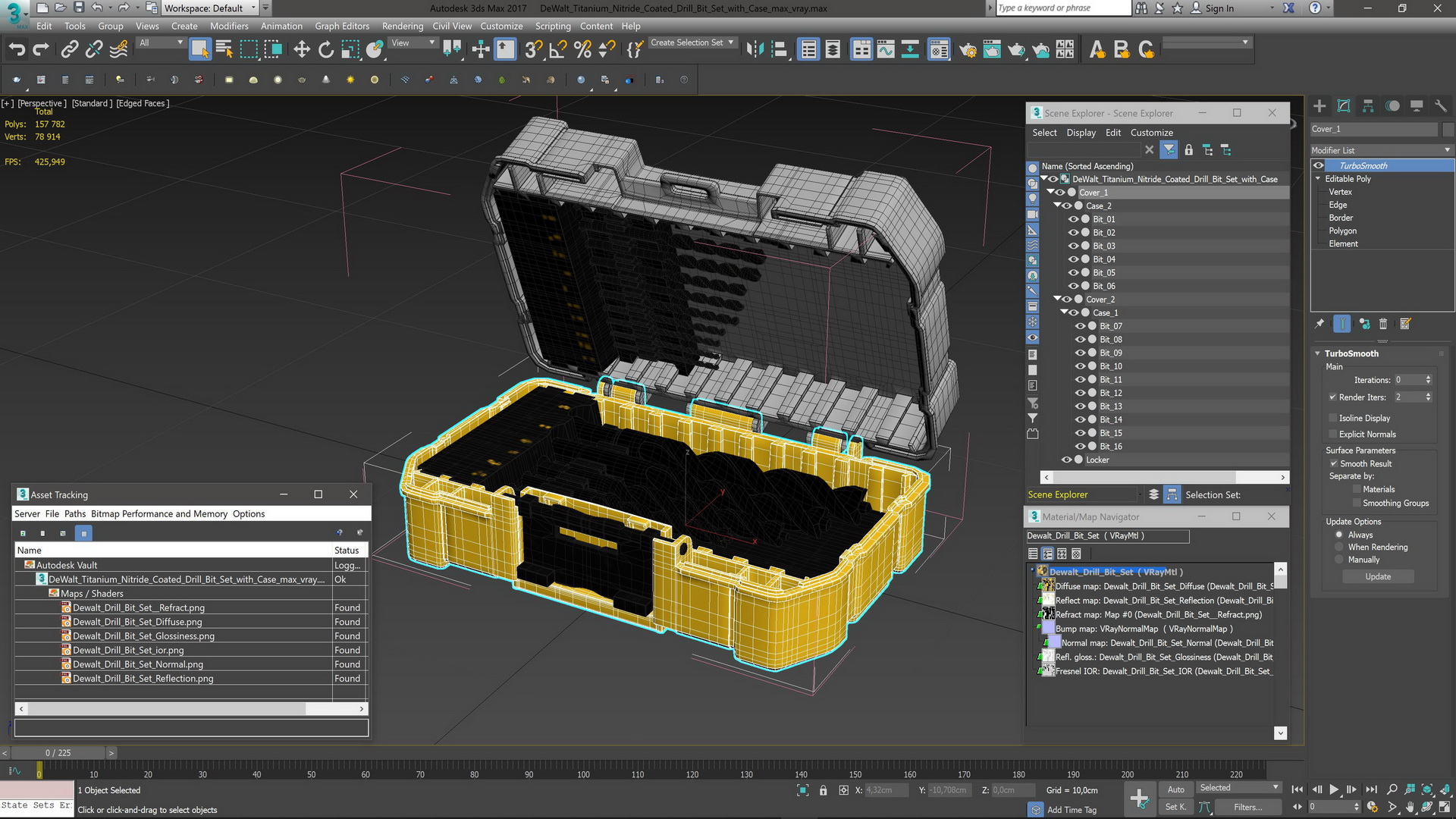1456x819 pixels.
Task: Choose the Select and Rotate tool
Action: (x=326, y=50)
